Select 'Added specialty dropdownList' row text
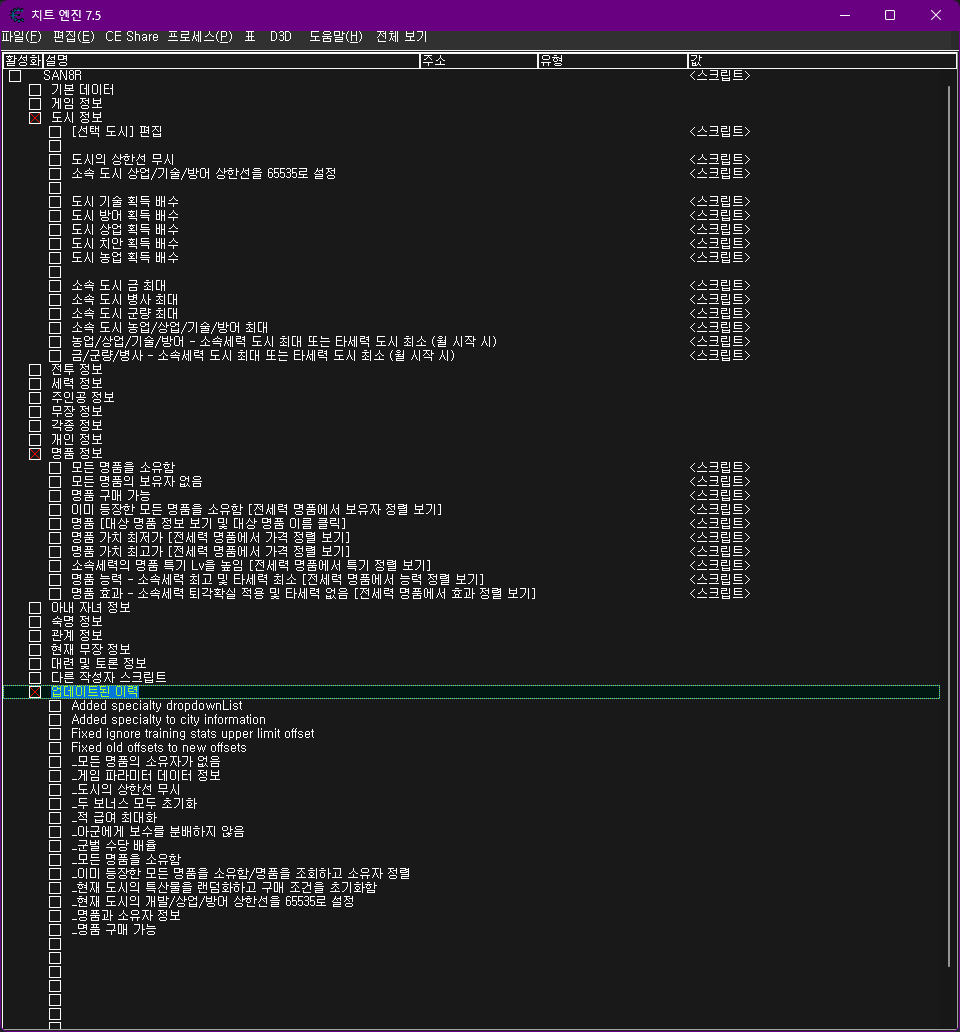Viewport: 960px width, 1032px height. pos(157,706)
